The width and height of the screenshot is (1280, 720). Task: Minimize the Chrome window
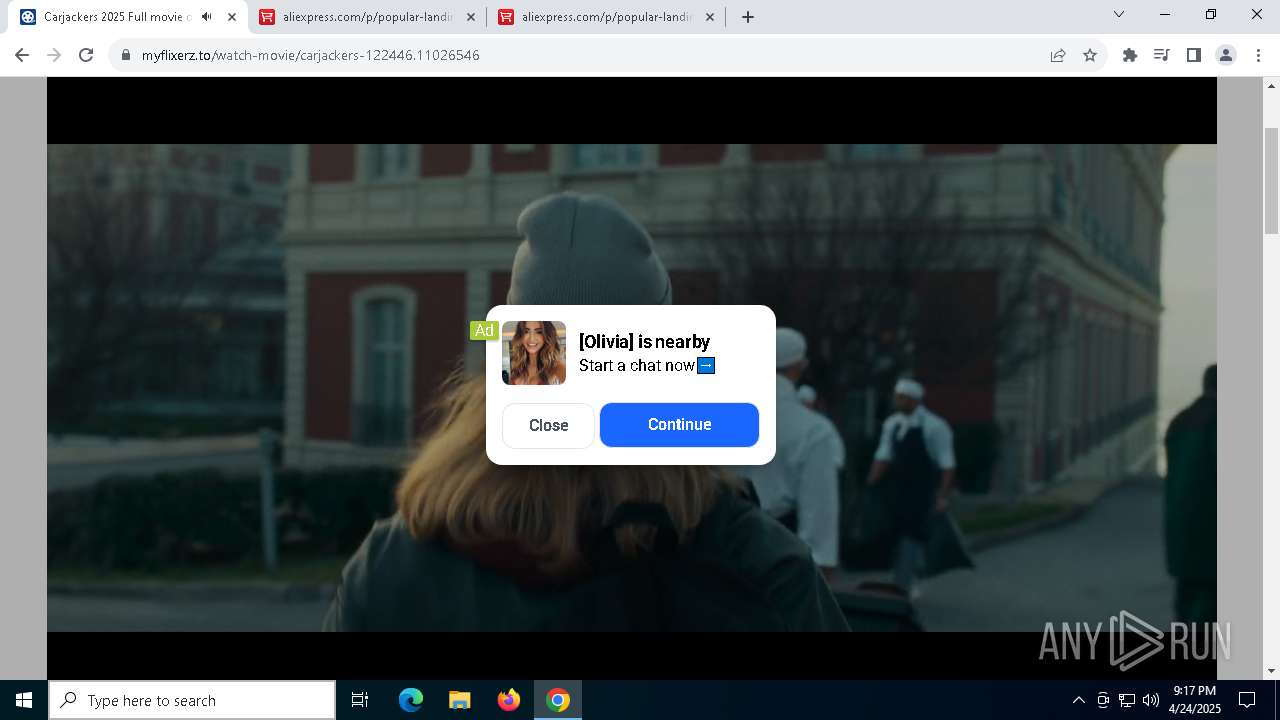[1165, 15]
